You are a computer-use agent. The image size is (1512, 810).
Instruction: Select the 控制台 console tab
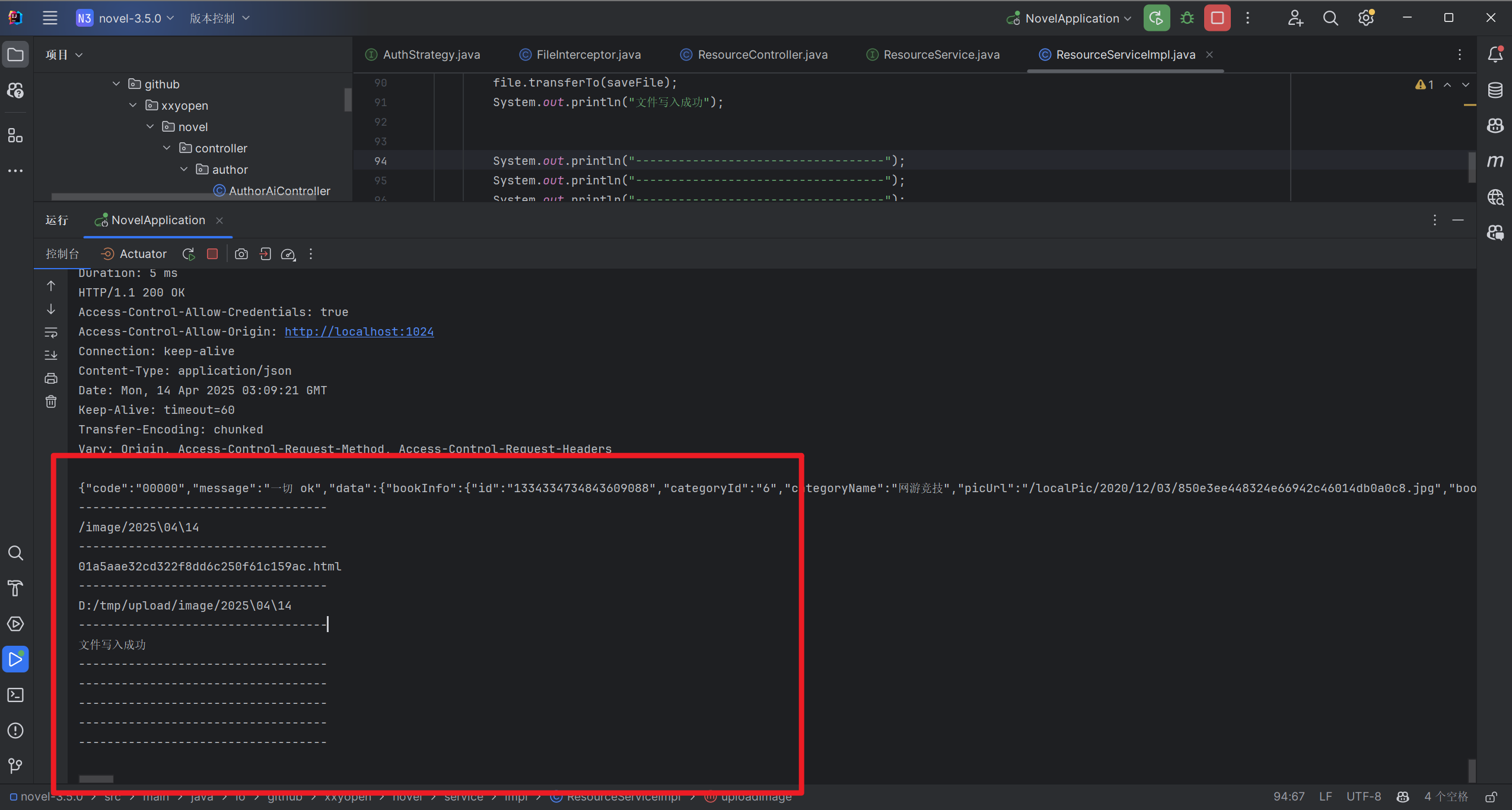tap(62, 254)
